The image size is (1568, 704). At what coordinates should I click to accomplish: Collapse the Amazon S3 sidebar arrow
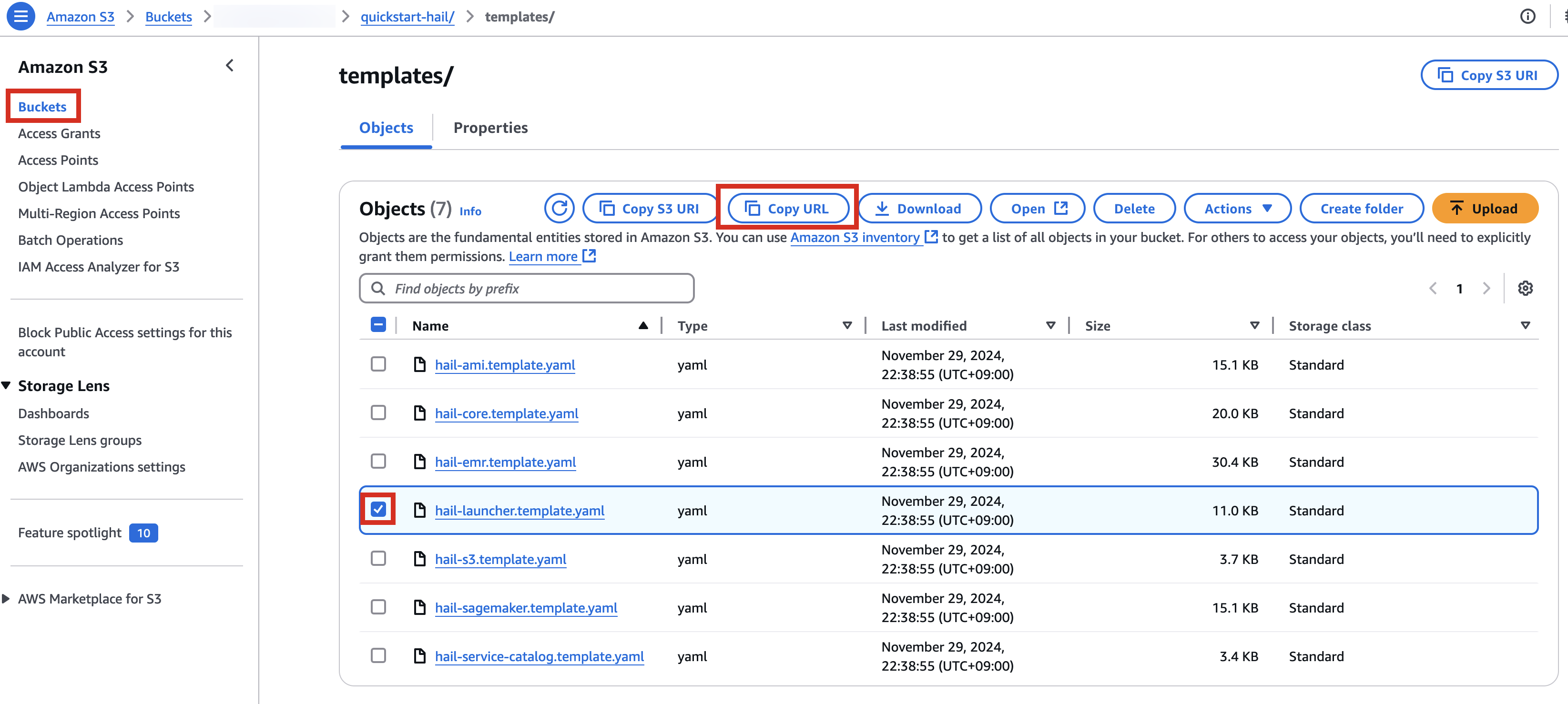(x=229, y=66)
